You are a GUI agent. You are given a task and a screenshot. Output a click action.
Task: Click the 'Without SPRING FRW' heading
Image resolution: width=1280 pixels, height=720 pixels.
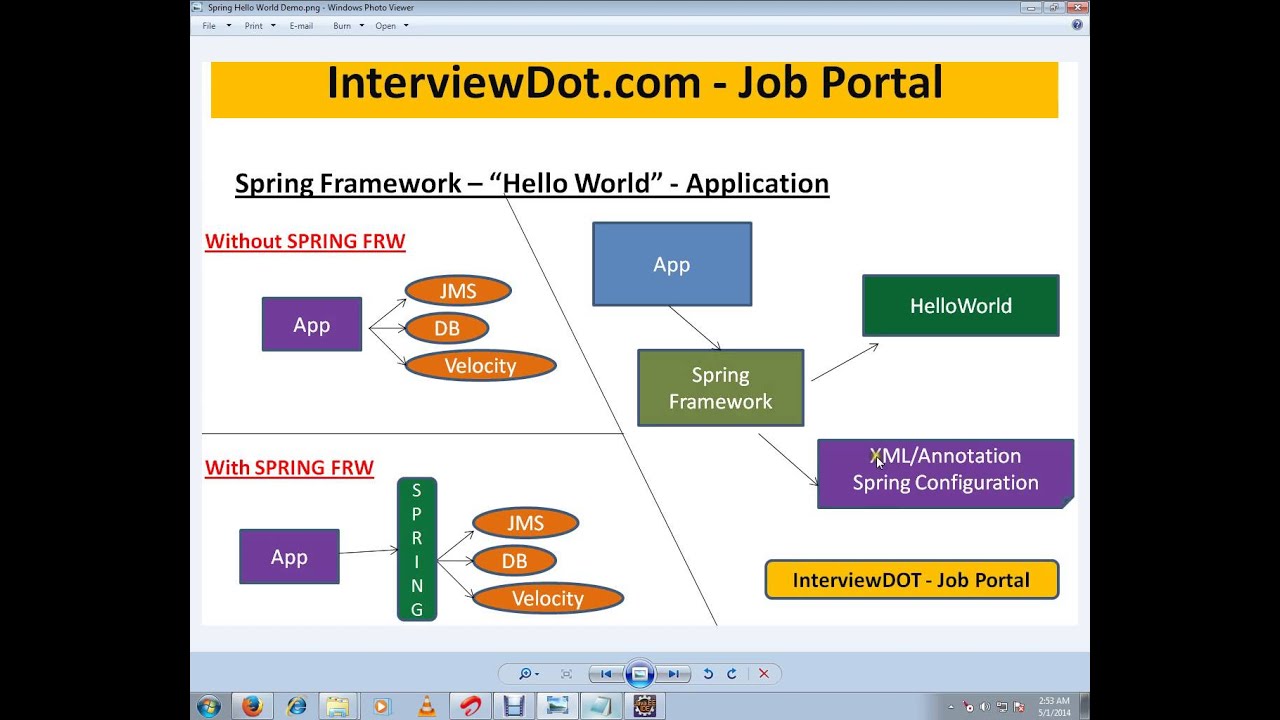pyautogui.click(x=305, y=241)
